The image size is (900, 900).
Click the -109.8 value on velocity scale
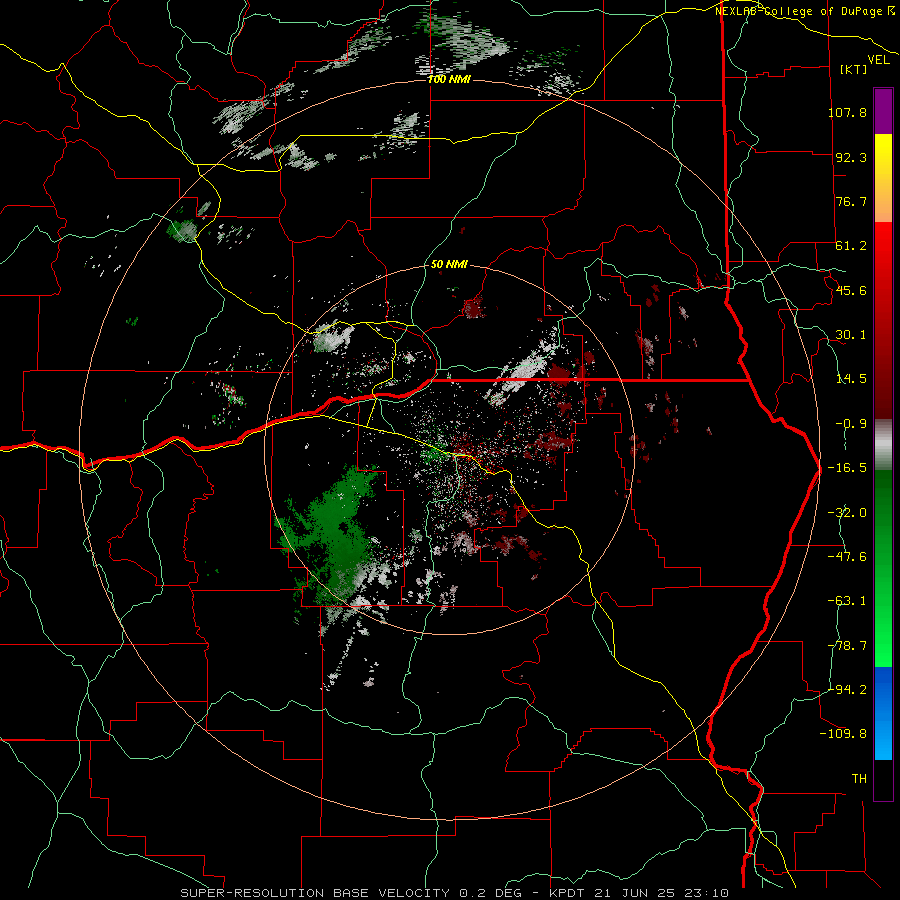[843, 734]
